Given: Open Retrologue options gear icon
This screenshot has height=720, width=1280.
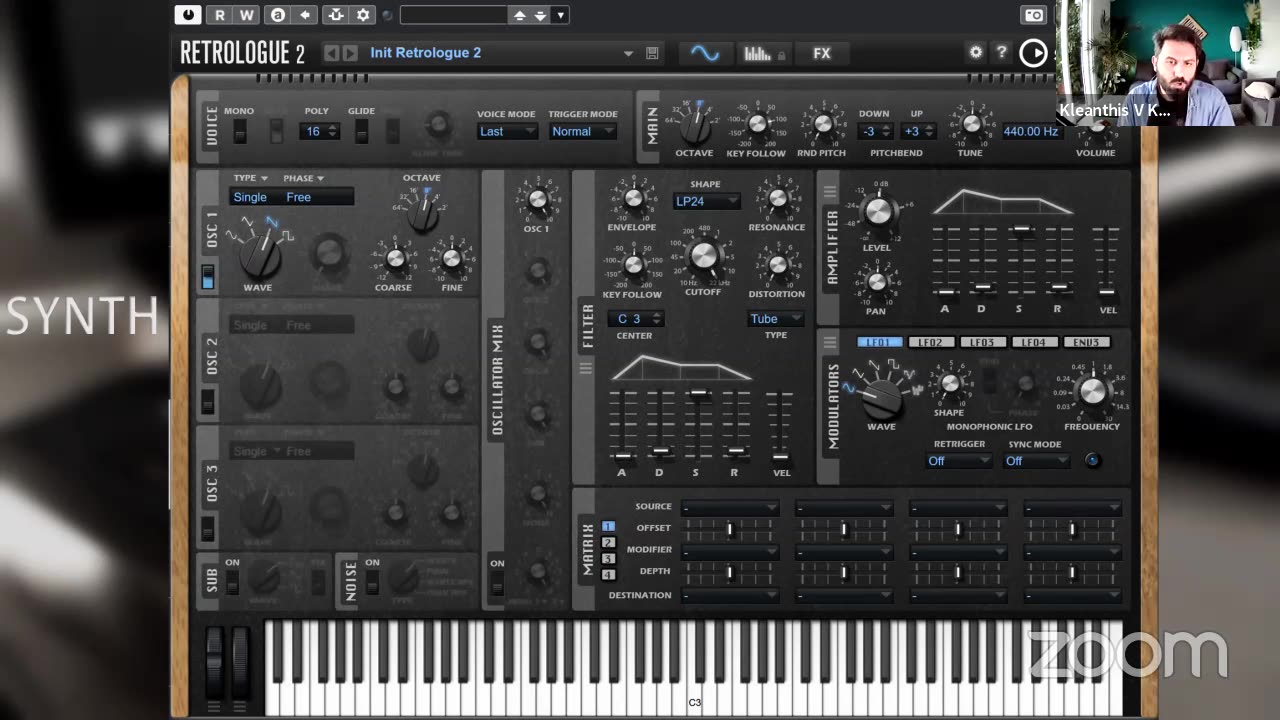Looking at the screenshot, I should [976, 52].
